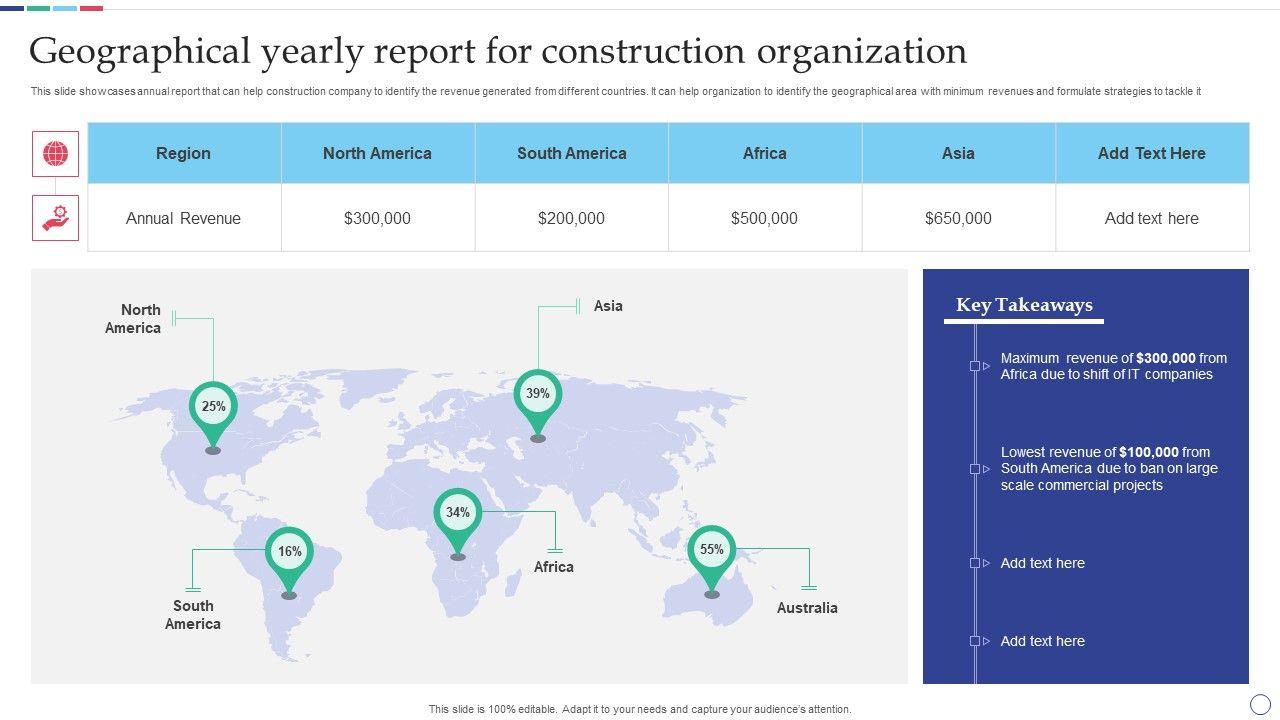Screen dimensions: 1280x720
Task: Click the Australia map label
Action: (807, 608)
